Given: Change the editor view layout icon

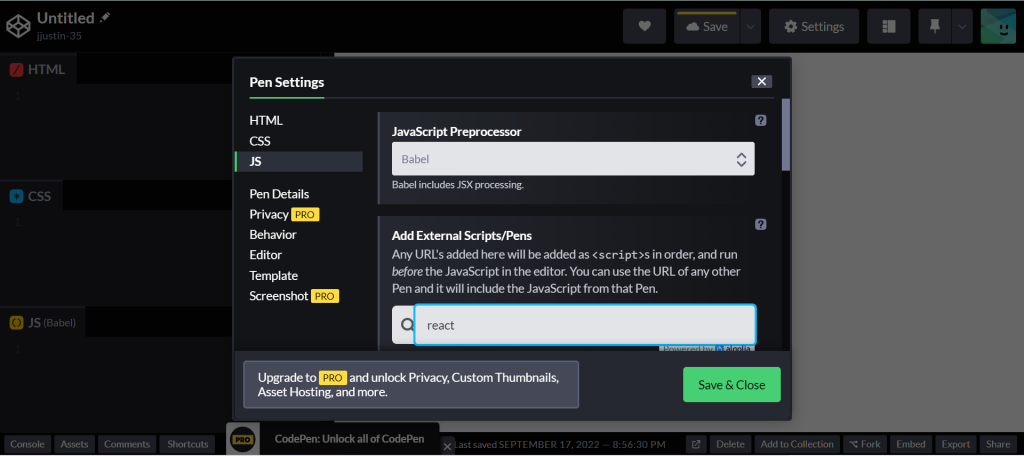Looking at the screenshot, I should click(888, 26).
